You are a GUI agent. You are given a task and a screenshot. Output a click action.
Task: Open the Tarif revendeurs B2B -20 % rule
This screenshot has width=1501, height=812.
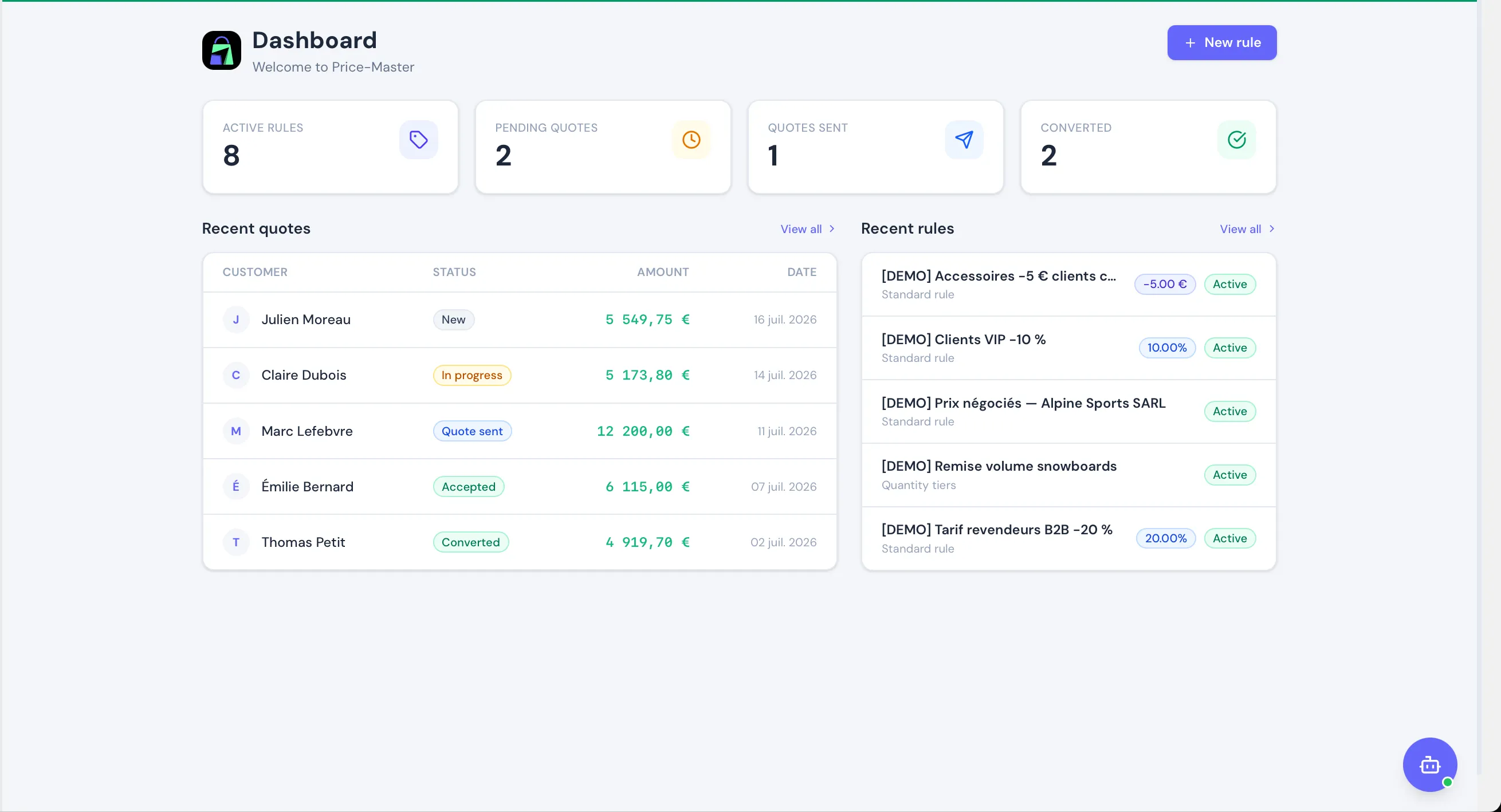[x=1068, y=538]
